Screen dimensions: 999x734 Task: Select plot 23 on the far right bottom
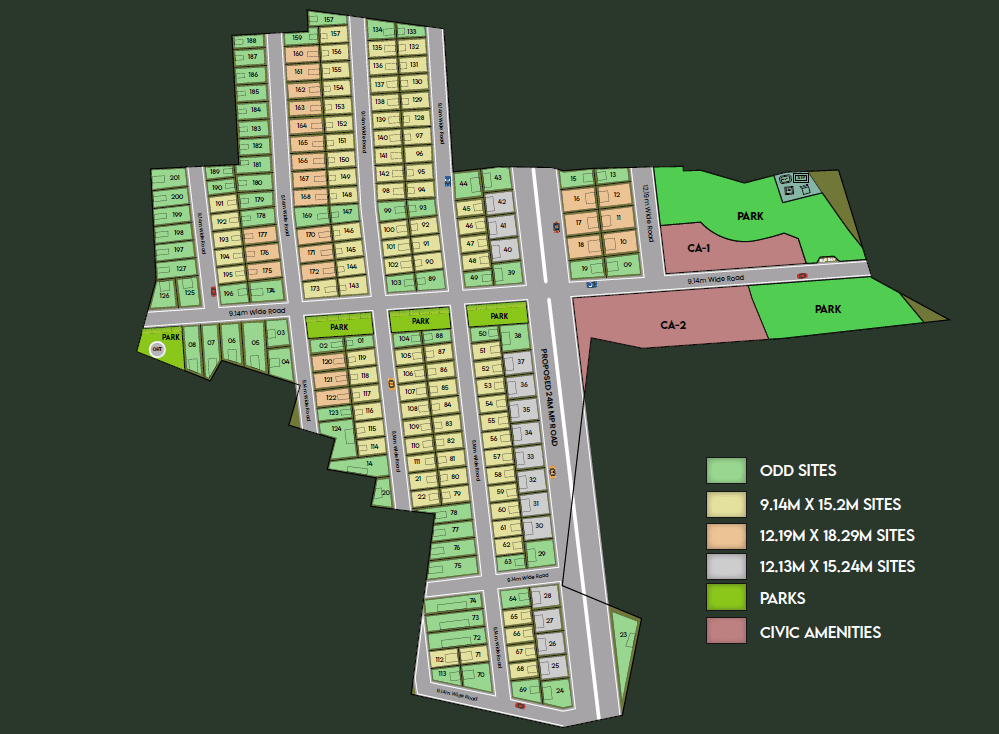(x=624, y=635)
